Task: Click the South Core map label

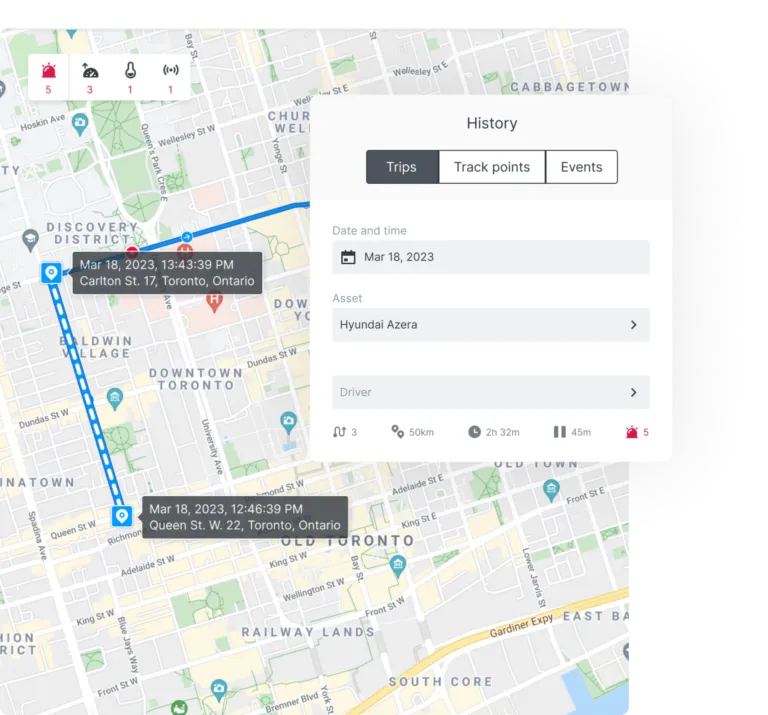Action: coord(440,682)
